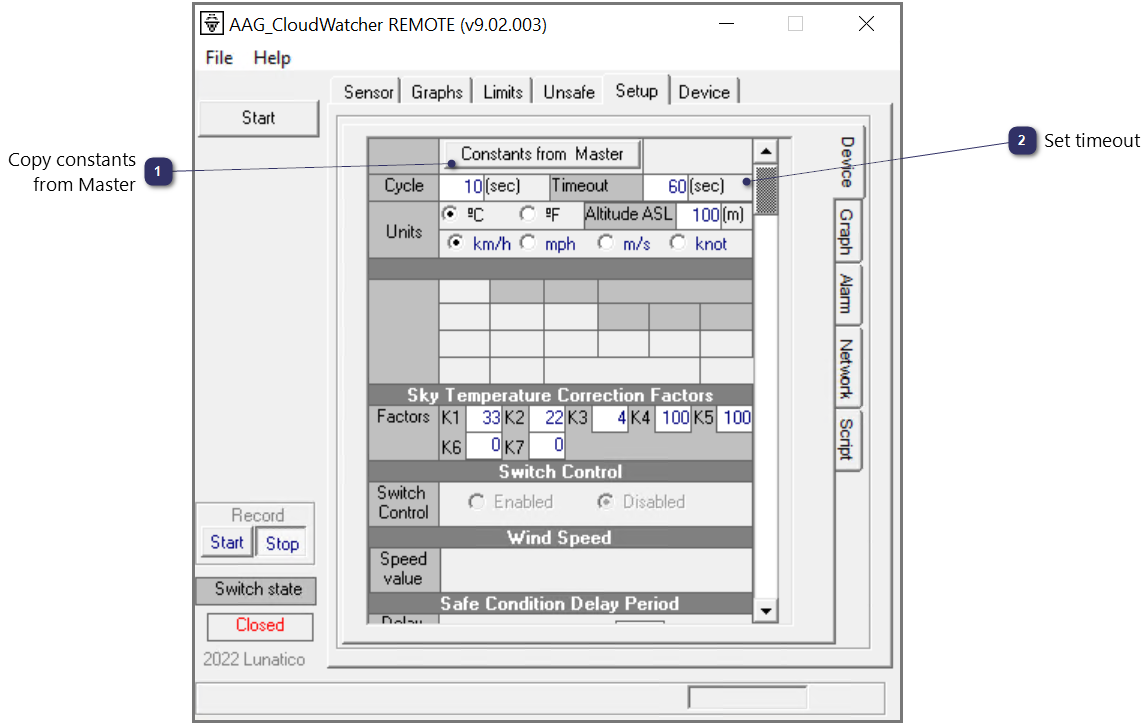The image size is (1148, 726).
Task: Click Constants from Master button
Action: (x=542, y=154)
